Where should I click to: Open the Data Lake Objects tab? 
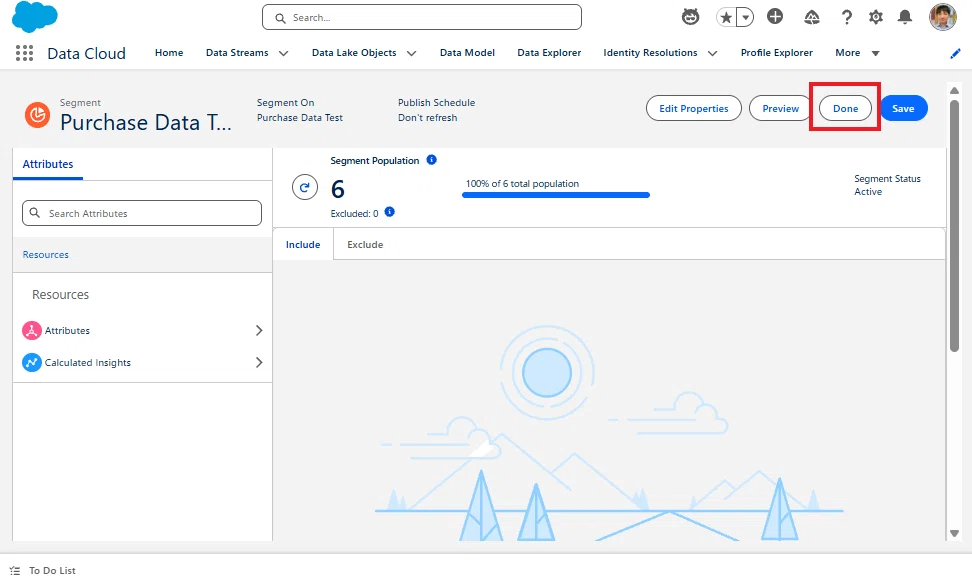pyautogui.click(x=354, y=53)
